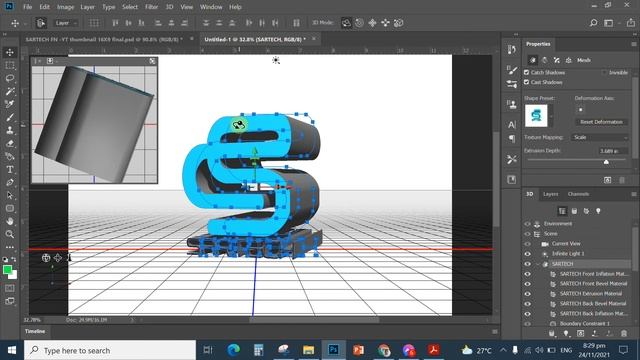
Task: Click the Extrusion Depth value field
Action: (x=612, y=151)
